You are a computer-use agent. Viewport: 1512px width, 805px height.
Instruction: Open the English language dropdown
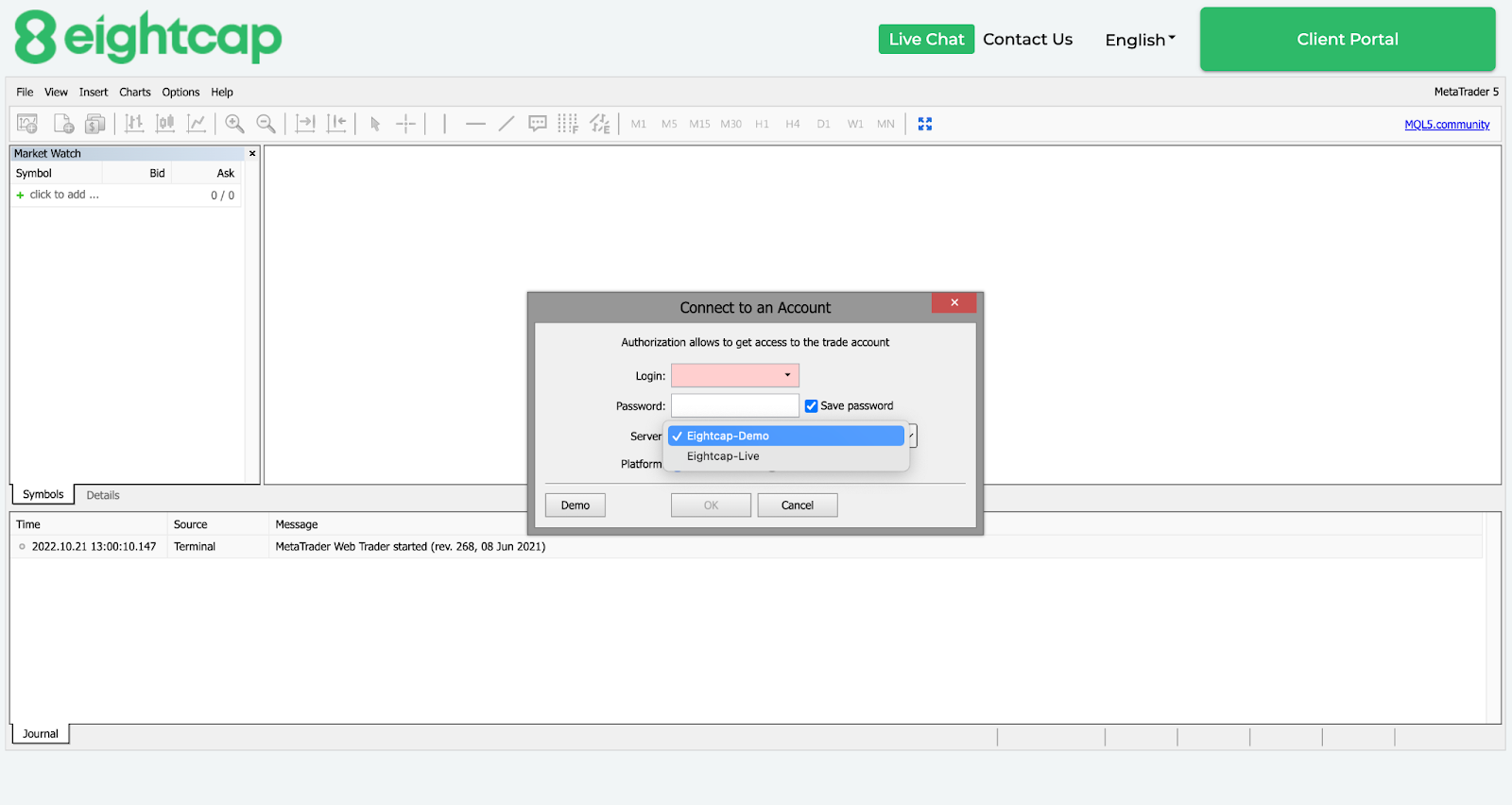pos(1140,40)
